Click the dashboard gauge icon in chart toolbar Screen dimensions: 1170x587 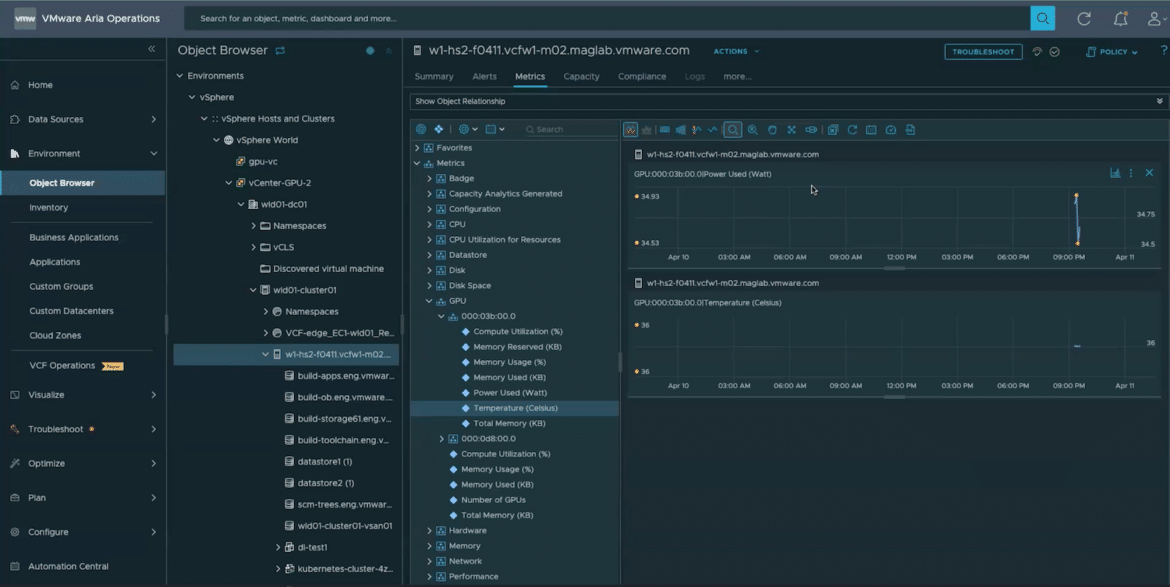pos(890,130)
